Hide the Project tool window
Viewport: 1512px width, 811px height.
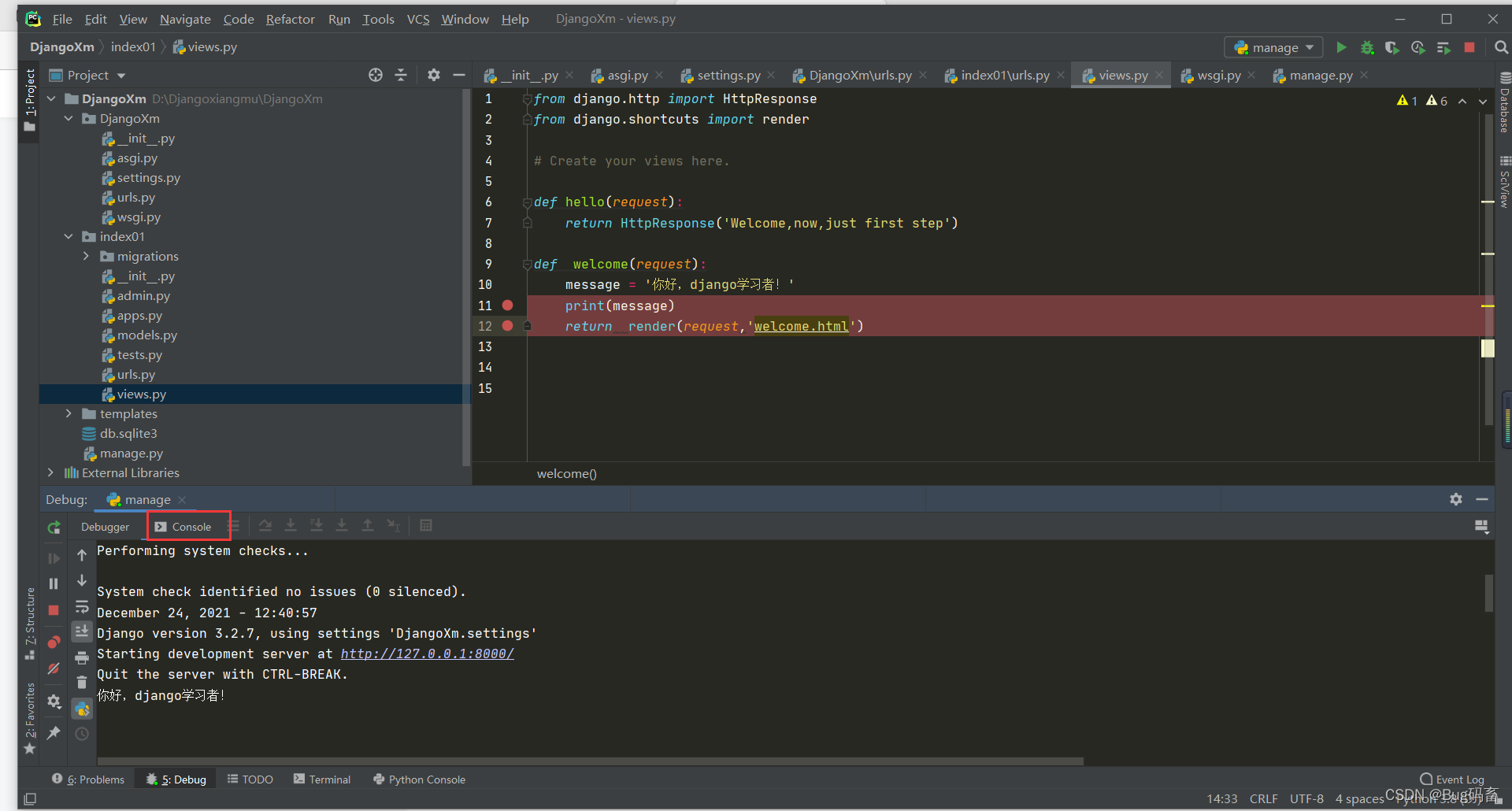pos(459,75)
